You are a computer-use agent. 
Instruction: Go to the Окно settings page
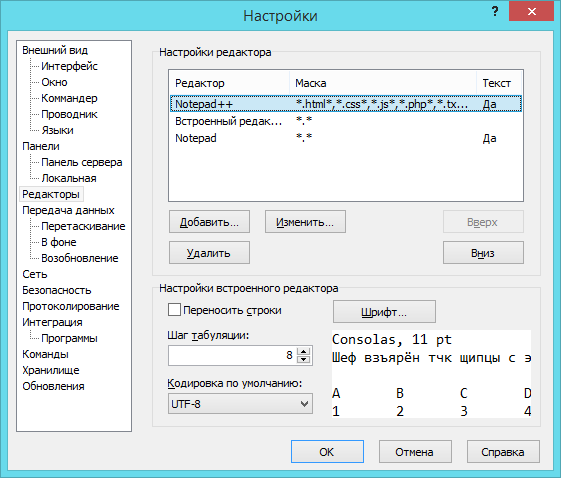(x=54, y=82)
